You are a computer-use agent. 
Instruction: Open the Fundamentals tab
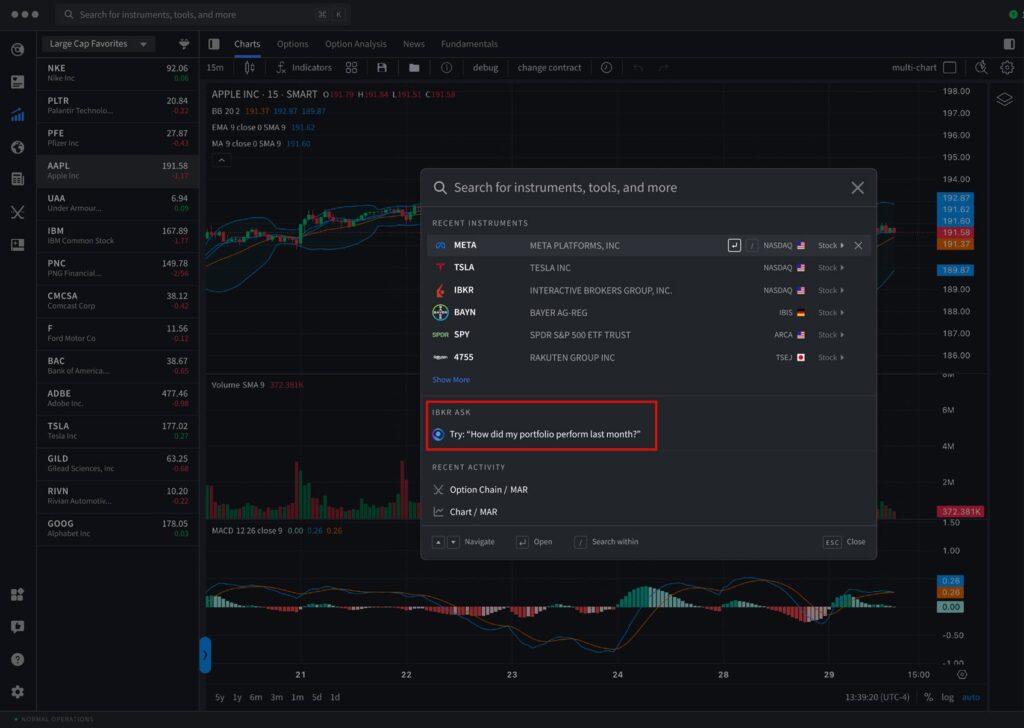tap(469, 44)
